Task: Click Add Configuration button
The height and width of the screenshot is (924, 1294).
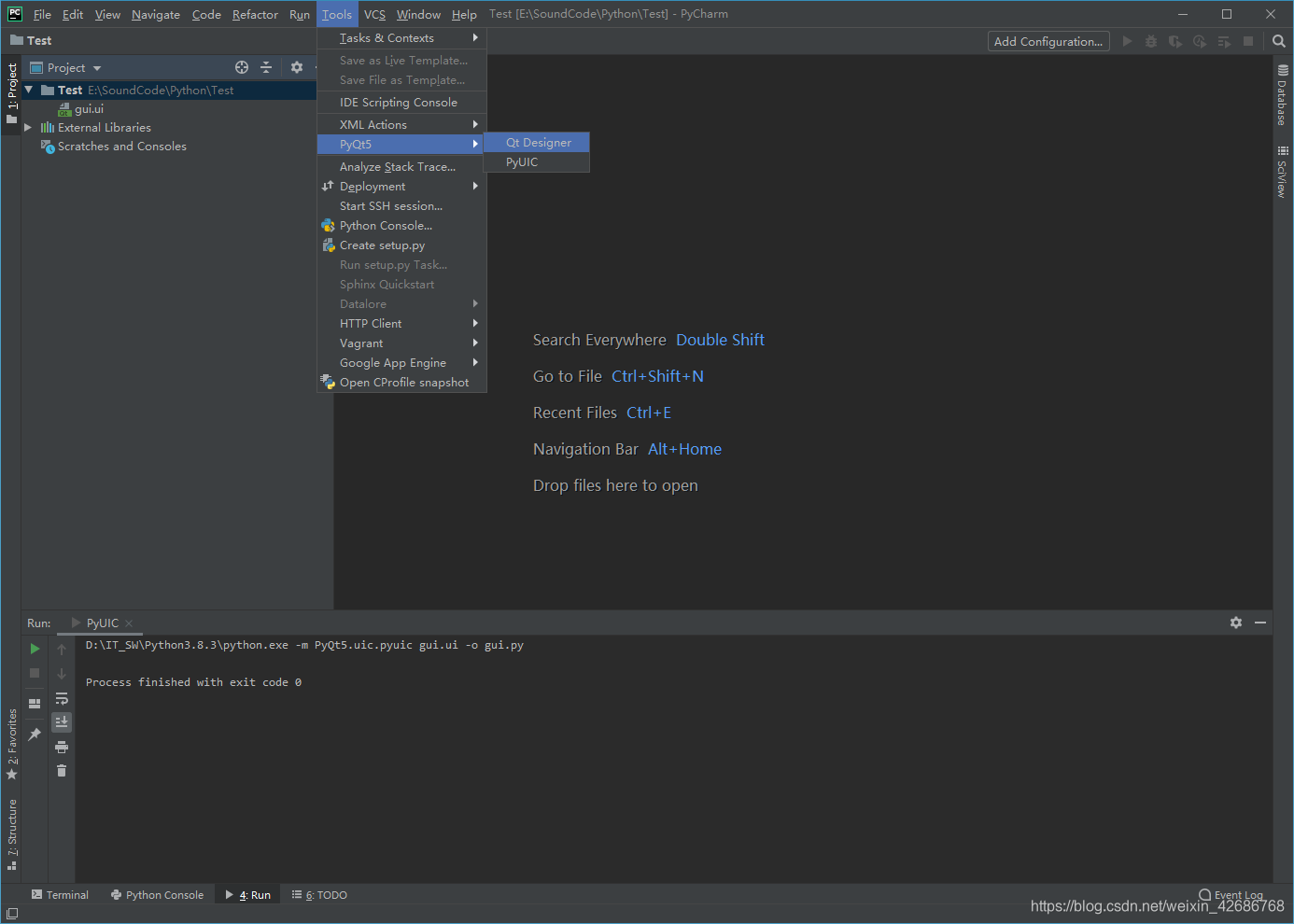Action: 1048,41
